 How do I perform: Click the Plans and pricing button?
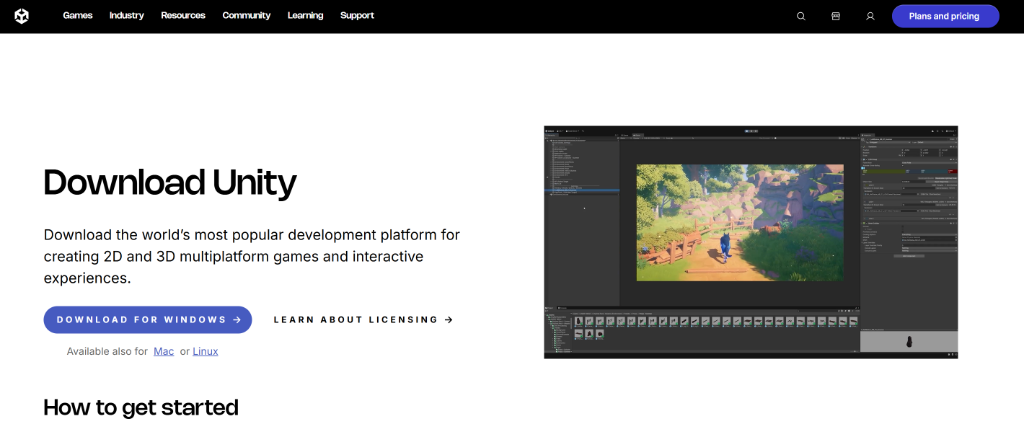click(945, 16)
